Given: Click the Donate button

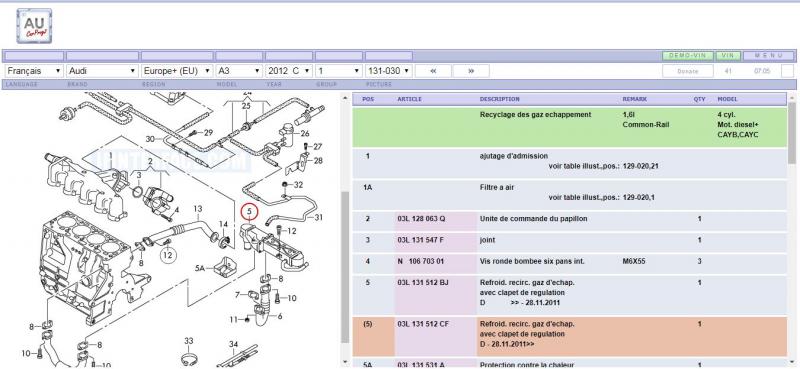Looking at the screenshot, I should point(688,71).
